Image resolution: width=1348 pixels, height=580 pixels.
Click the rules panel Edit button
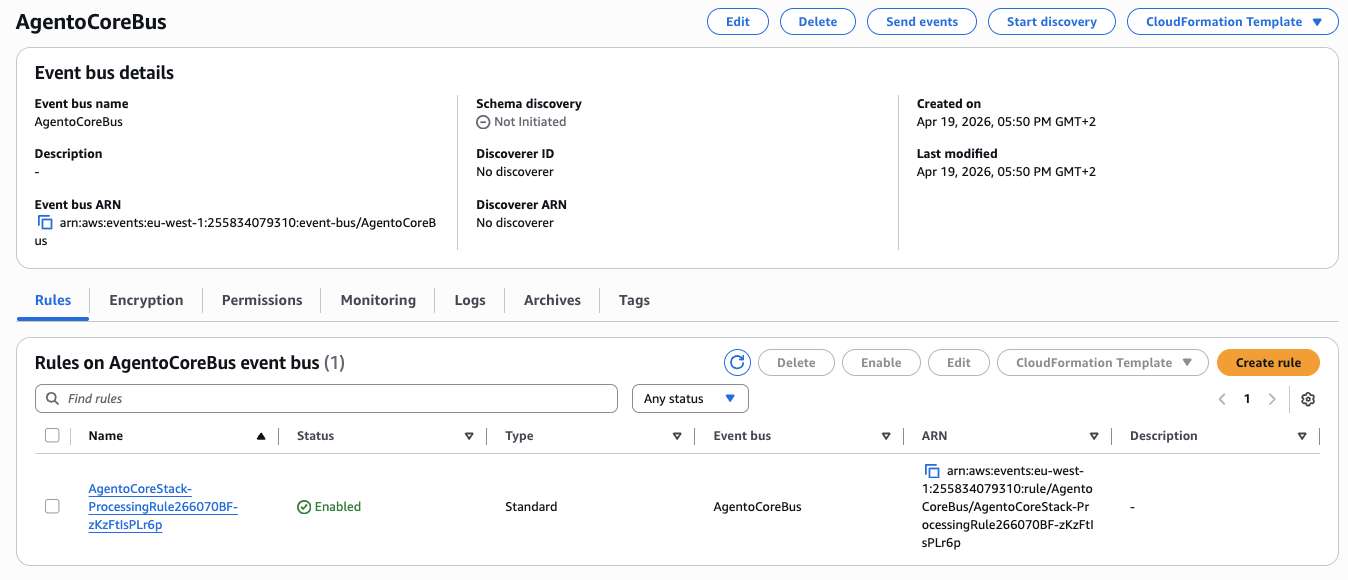point(959,362)
